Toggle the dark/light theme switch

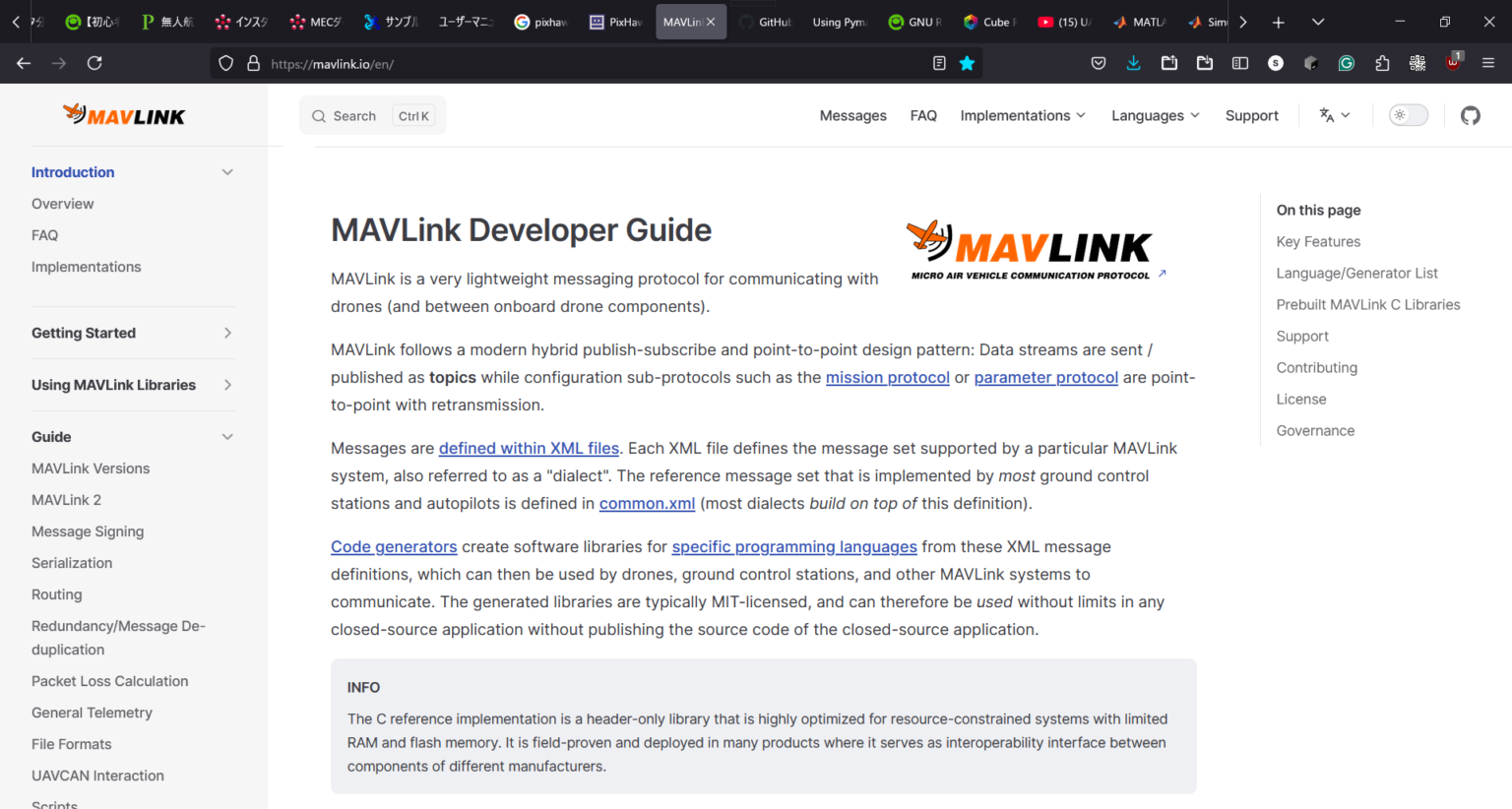click(1408, 115)
